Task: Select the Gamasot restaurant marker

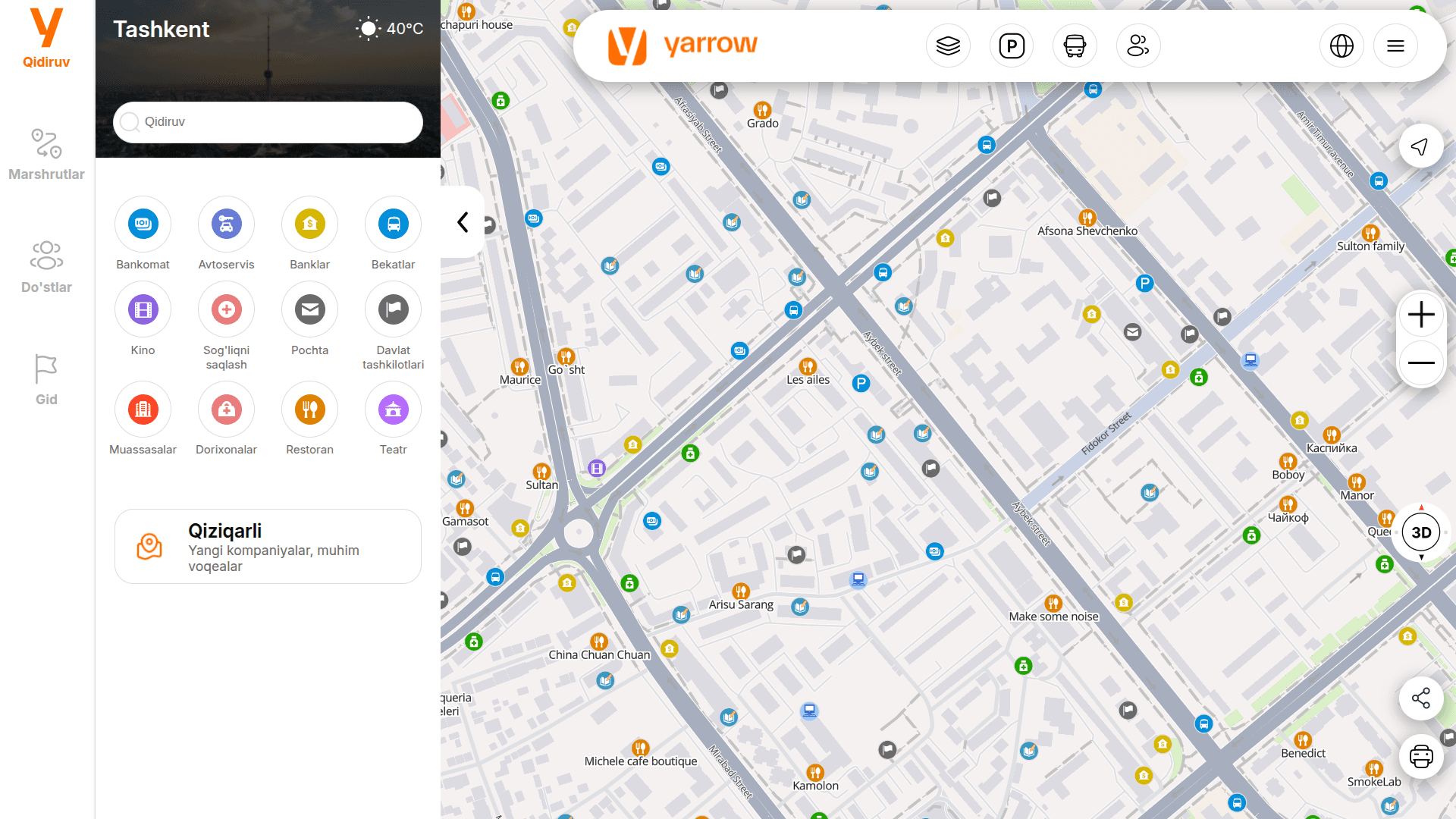Action: (465, 508)
